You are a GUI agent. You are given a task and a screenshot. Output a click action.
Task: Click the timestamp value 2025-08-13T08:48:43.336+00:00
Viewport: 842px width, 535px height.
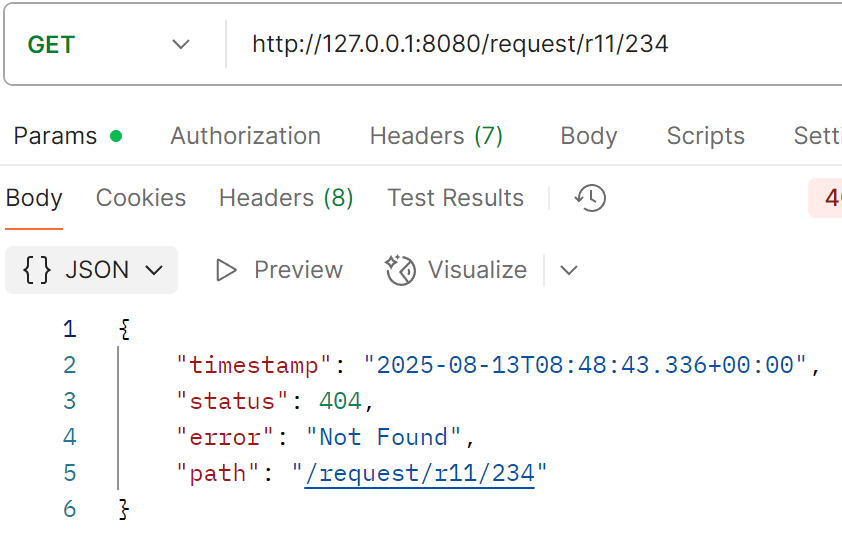[x=585, y=365]
